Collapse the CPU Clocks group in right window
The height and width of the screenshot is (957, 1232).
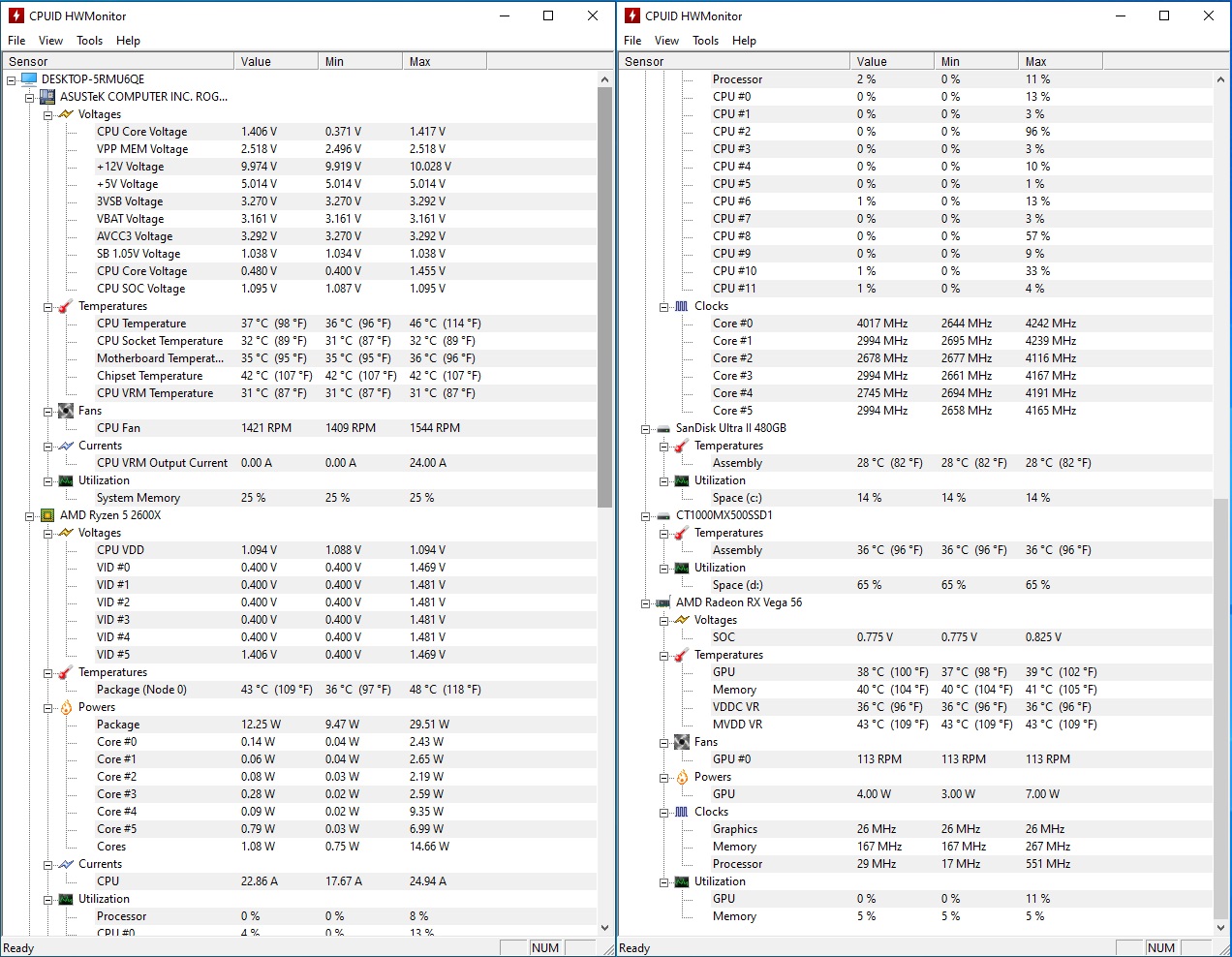664,306
